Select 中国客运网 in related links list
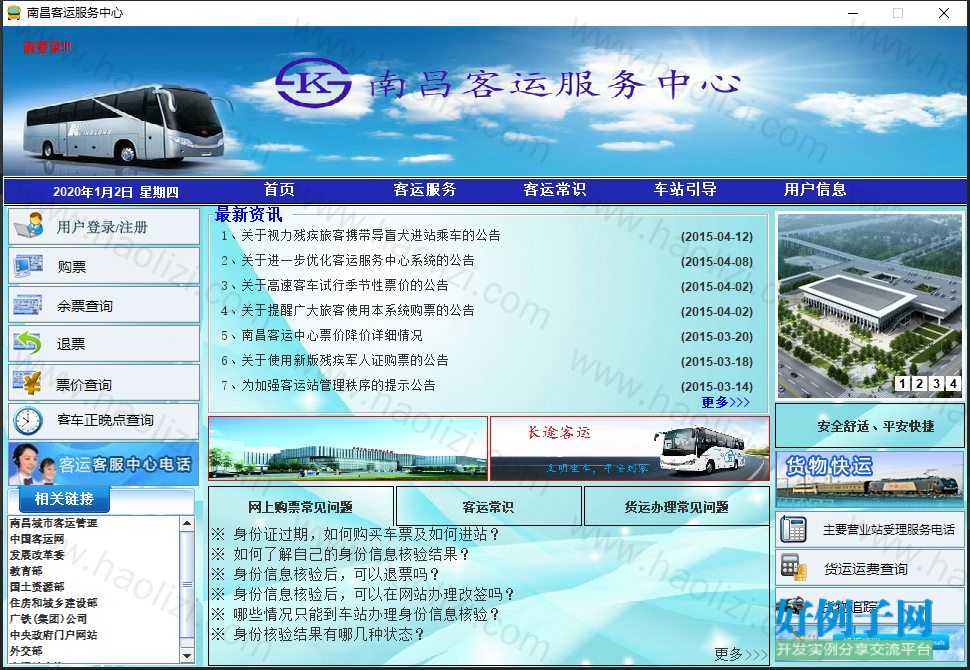Screen dimensions: 970x670 click(37, 539)
